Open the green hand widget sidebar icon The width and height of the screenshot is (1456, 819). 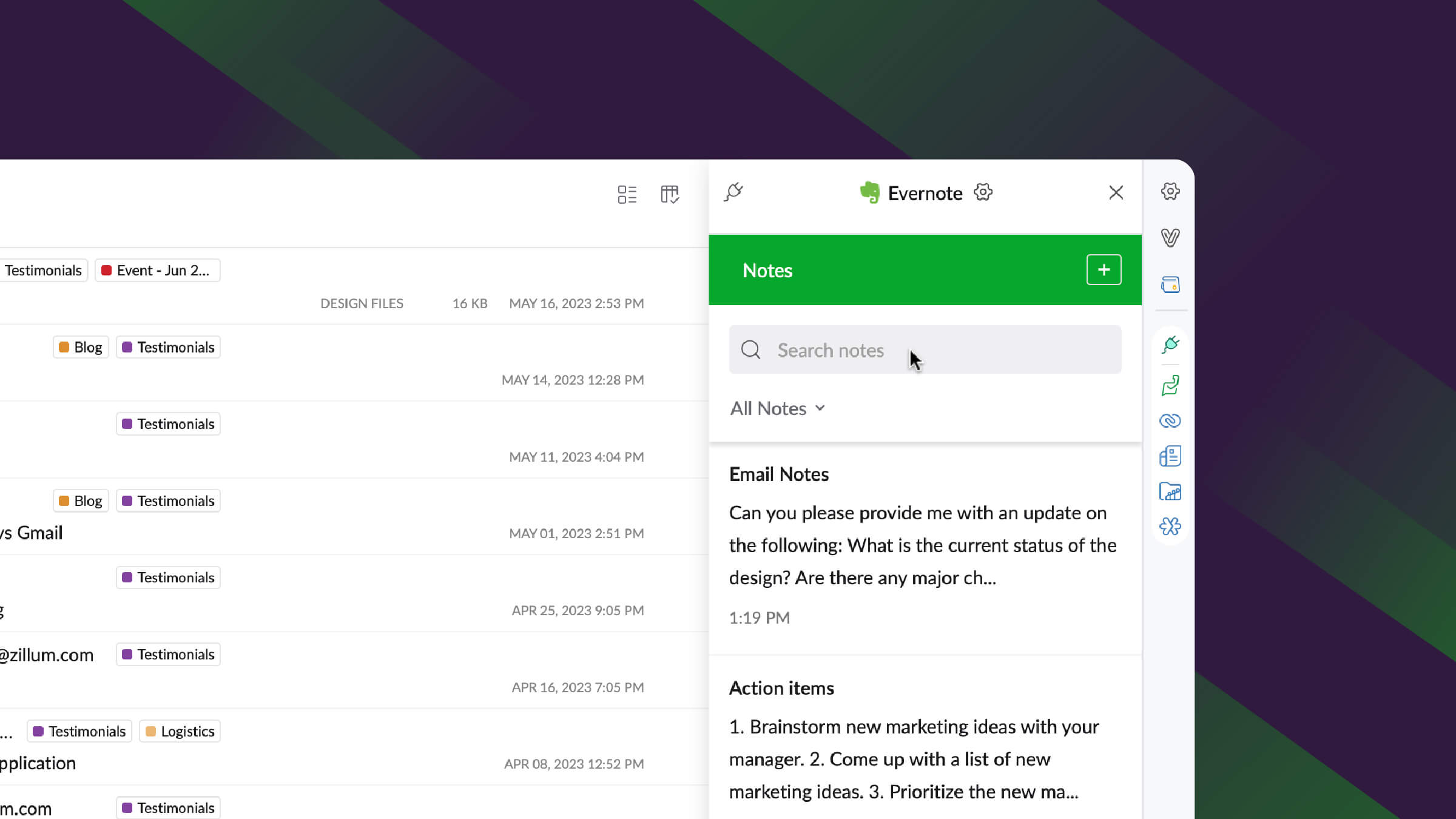pos(1170,385)
